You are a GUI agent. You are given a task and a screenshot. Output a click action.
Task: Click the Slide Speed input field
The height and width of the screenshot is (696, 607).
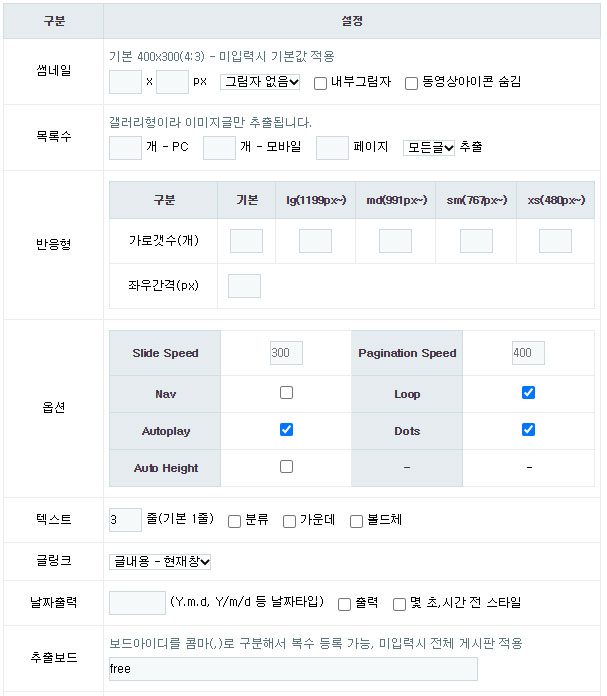click(x=286, y=353)
